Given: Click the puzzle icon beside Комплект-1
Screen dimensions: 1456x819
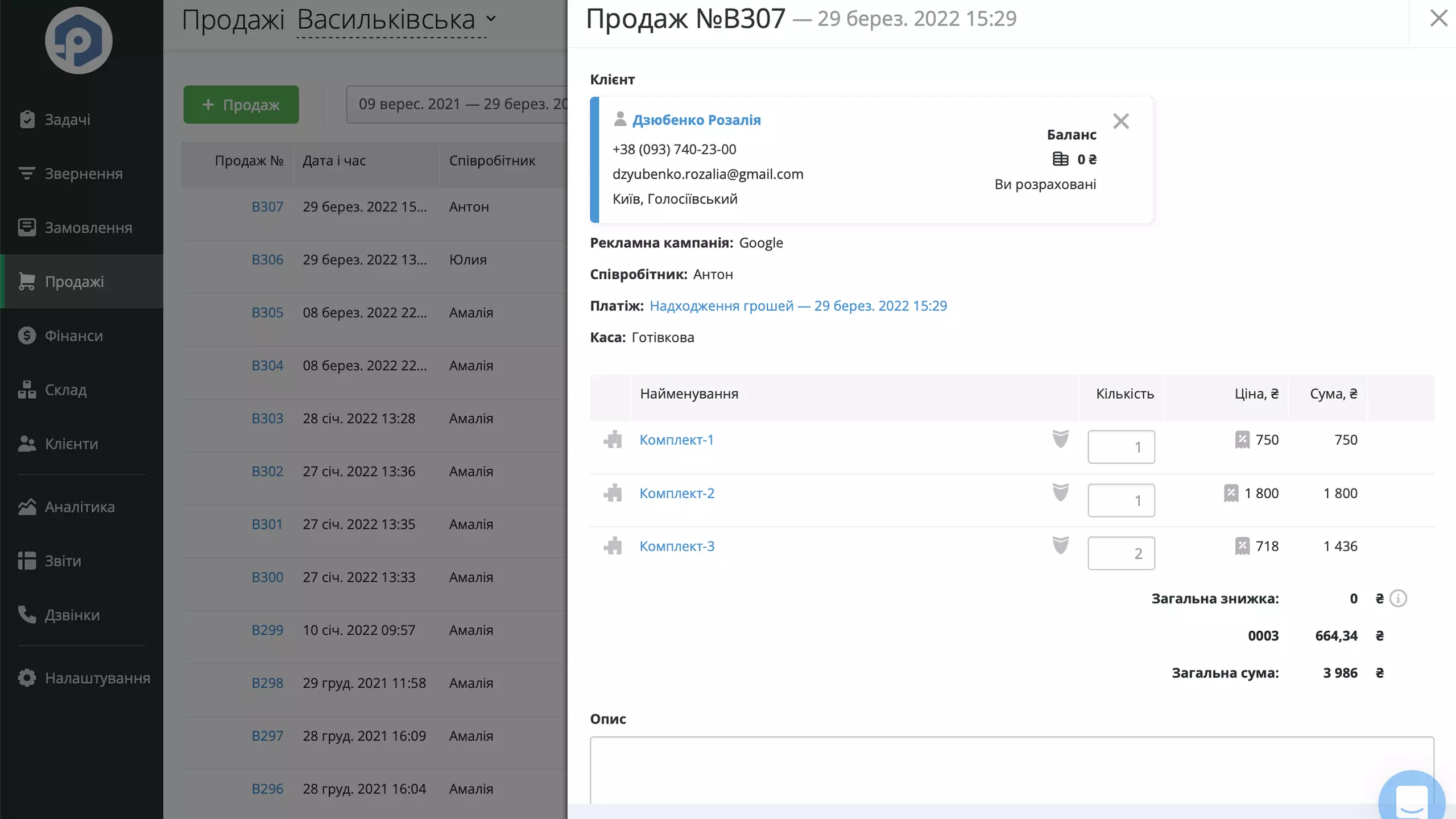Looking at the screenshot, I should 613,439.
